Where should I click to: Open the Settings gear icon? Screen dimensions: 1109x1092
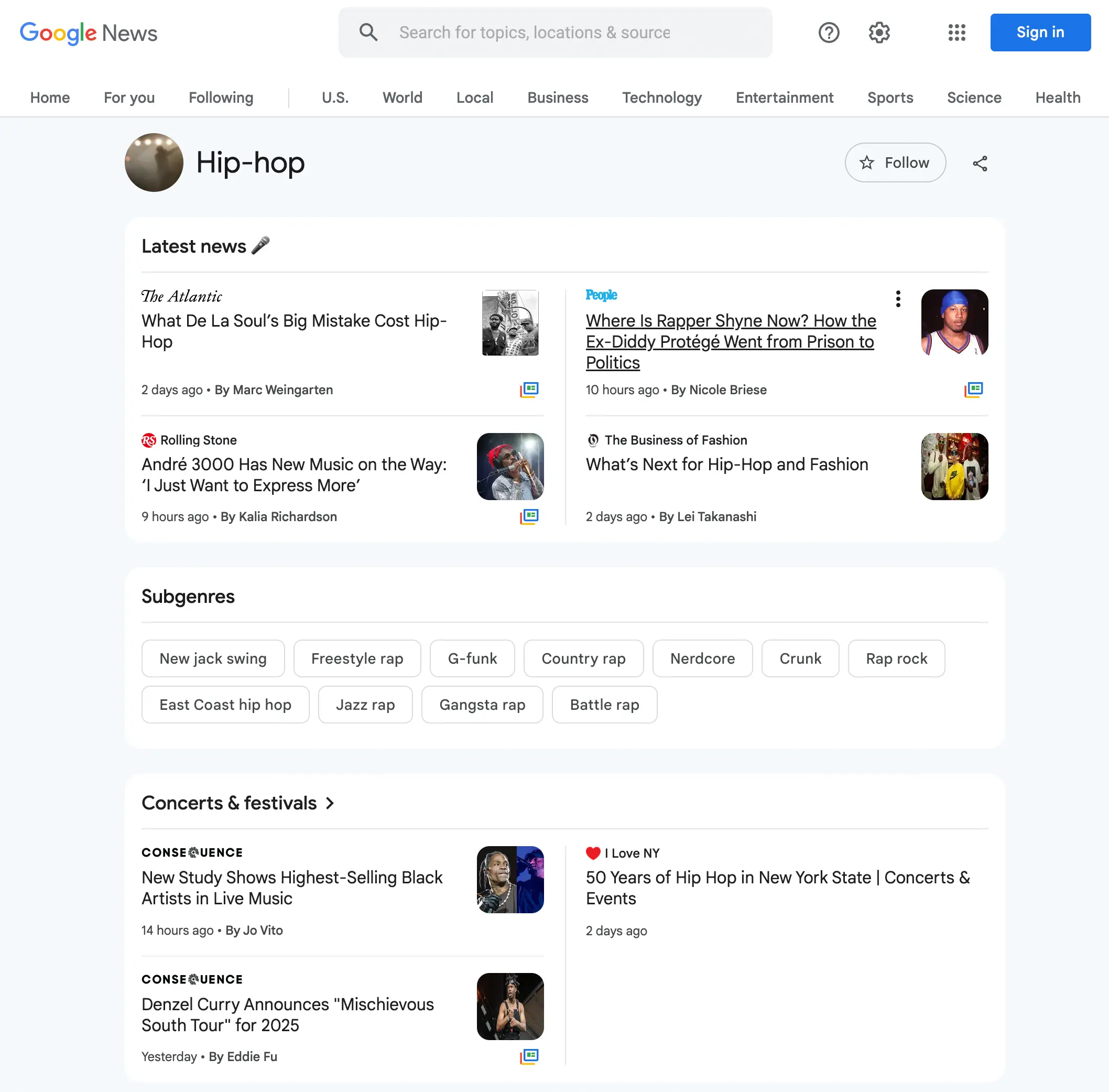879,33
